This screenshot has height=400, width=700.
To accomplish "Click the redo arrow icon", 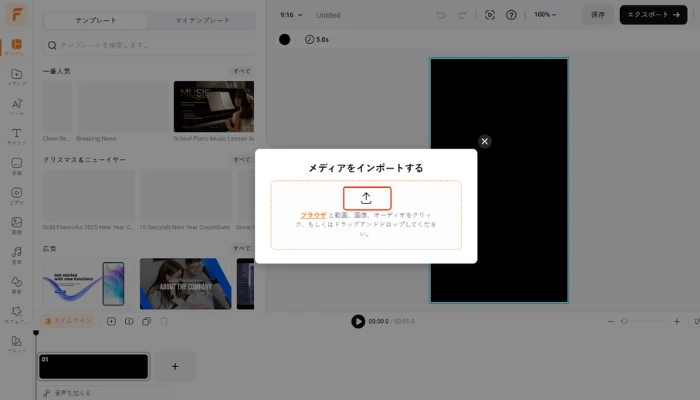I will [x=462, y=15].
